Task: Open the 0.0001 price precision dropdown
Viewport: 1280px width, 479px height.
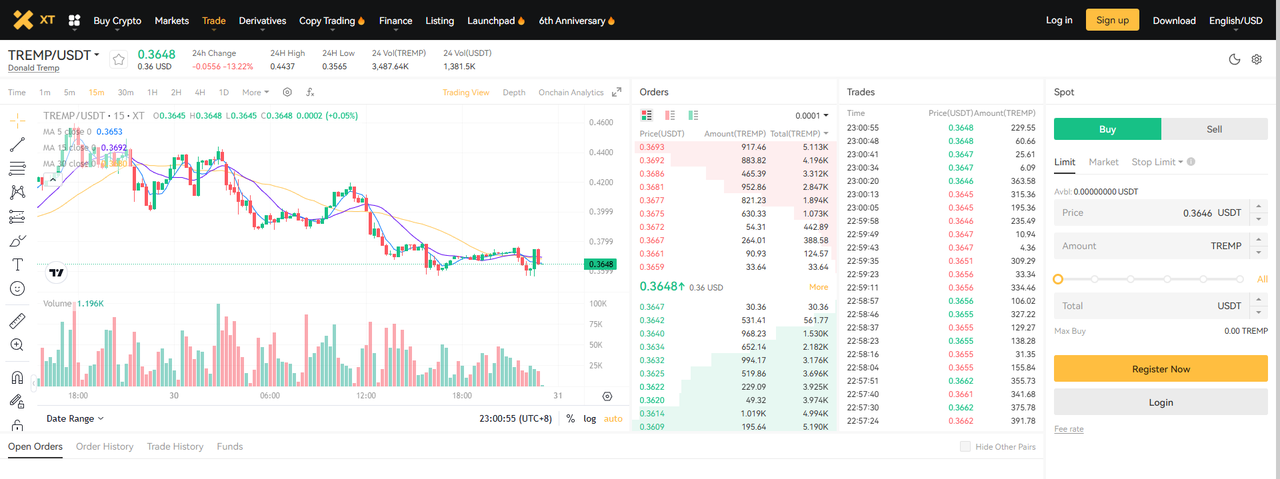Action: tap(812, 116)
